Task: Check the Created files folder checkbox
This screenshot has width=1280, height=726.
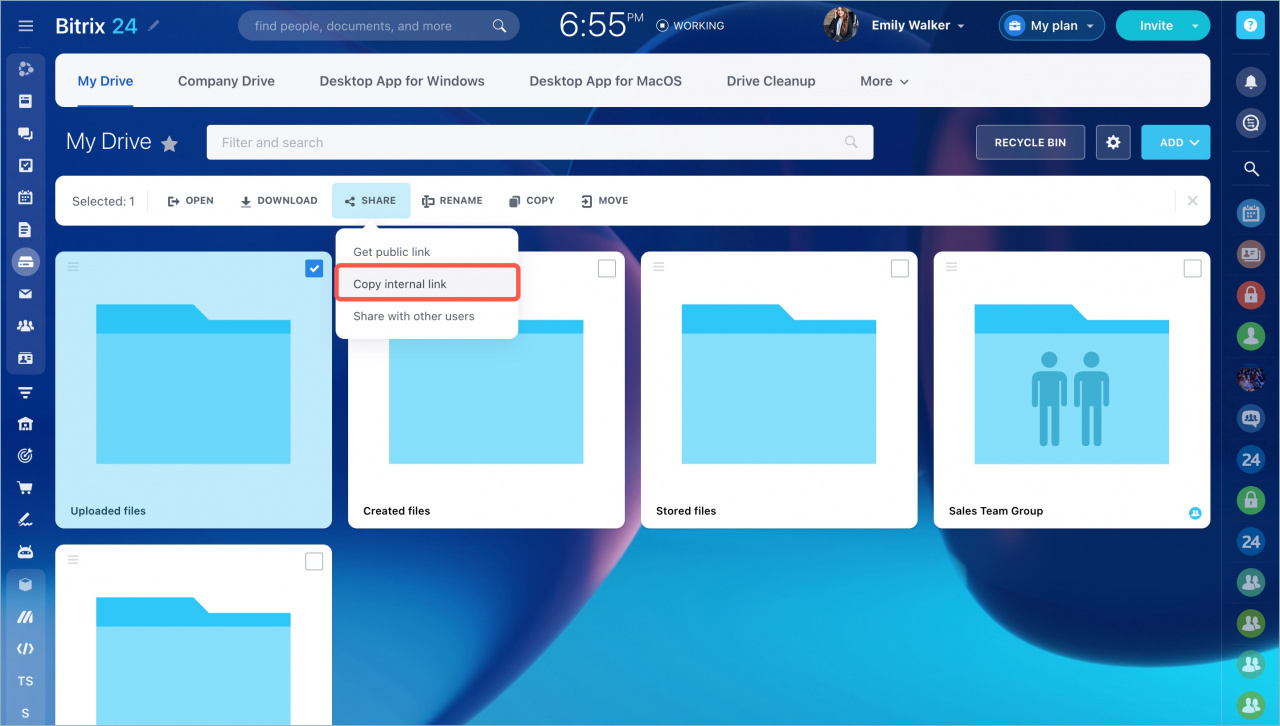Action: coord(607,268)
